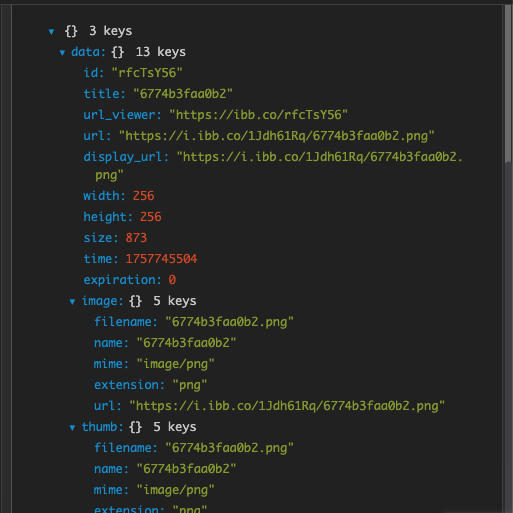Click the title key label
The image size is (513, 513).
click(104, 94)
